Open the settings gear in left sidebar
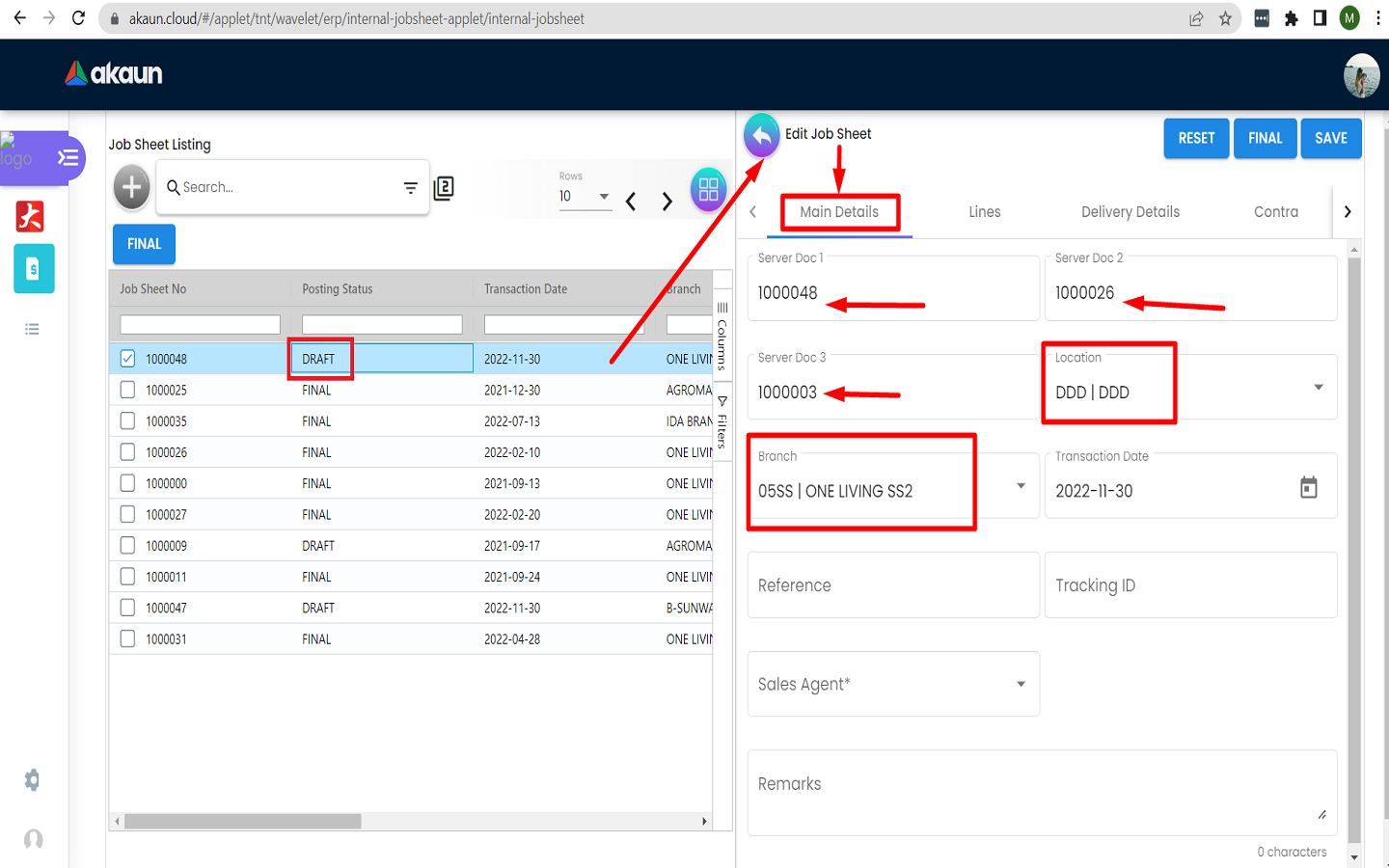 pos(33,779)
